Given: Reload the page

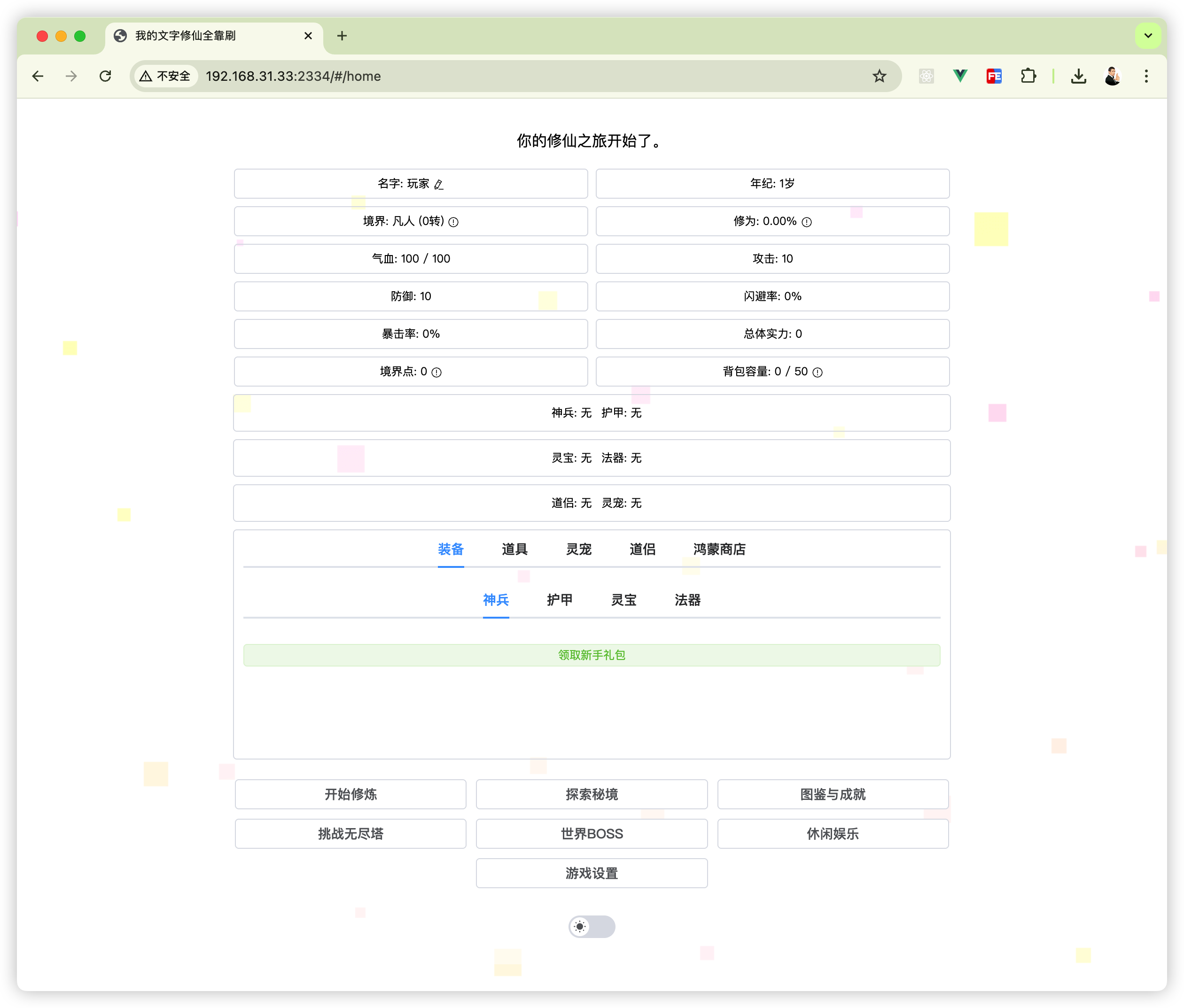Looking at the screenshot, I should tap(105, 76).
